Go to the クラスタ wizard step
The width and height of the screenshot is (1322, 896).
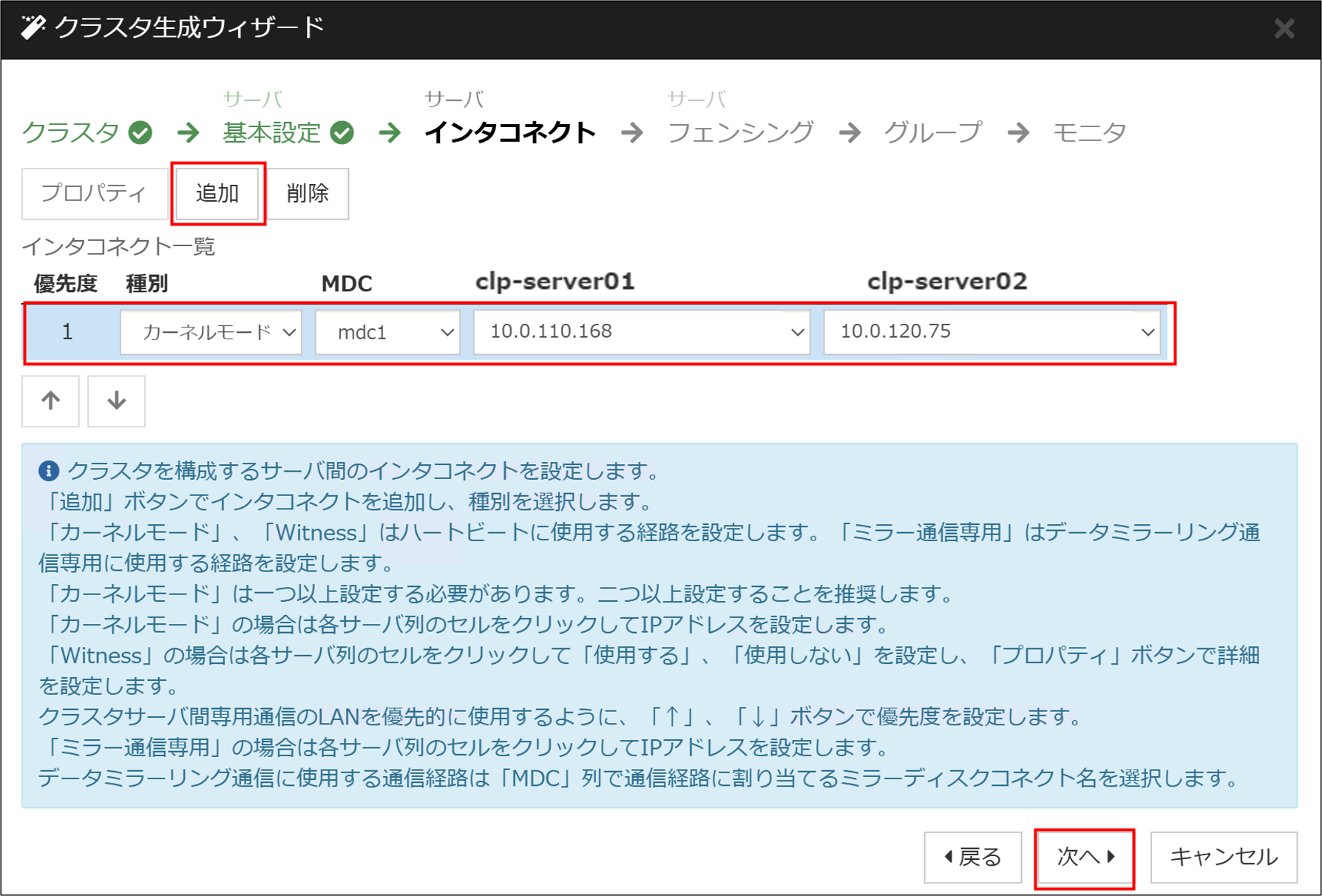(71, 133)
